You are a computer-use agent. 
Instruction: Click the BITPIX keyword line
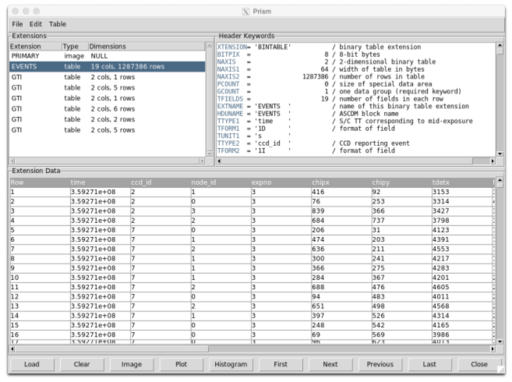(298, 54)
